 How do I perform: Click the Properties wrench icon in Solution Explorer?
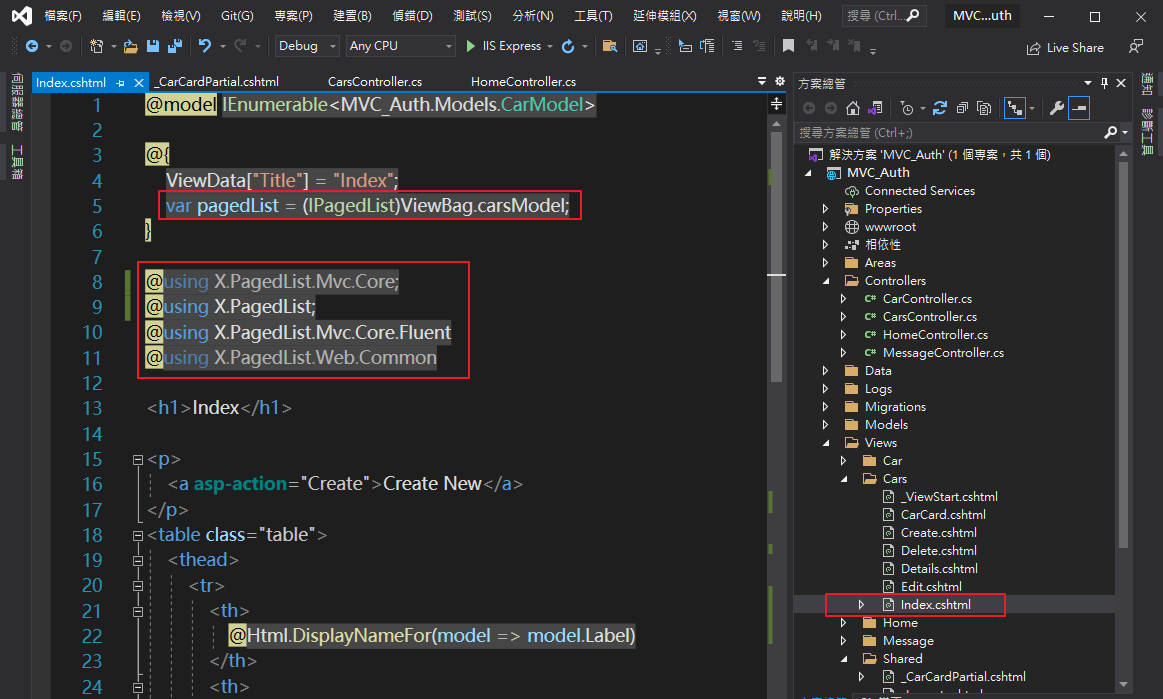coord(1057,108)
